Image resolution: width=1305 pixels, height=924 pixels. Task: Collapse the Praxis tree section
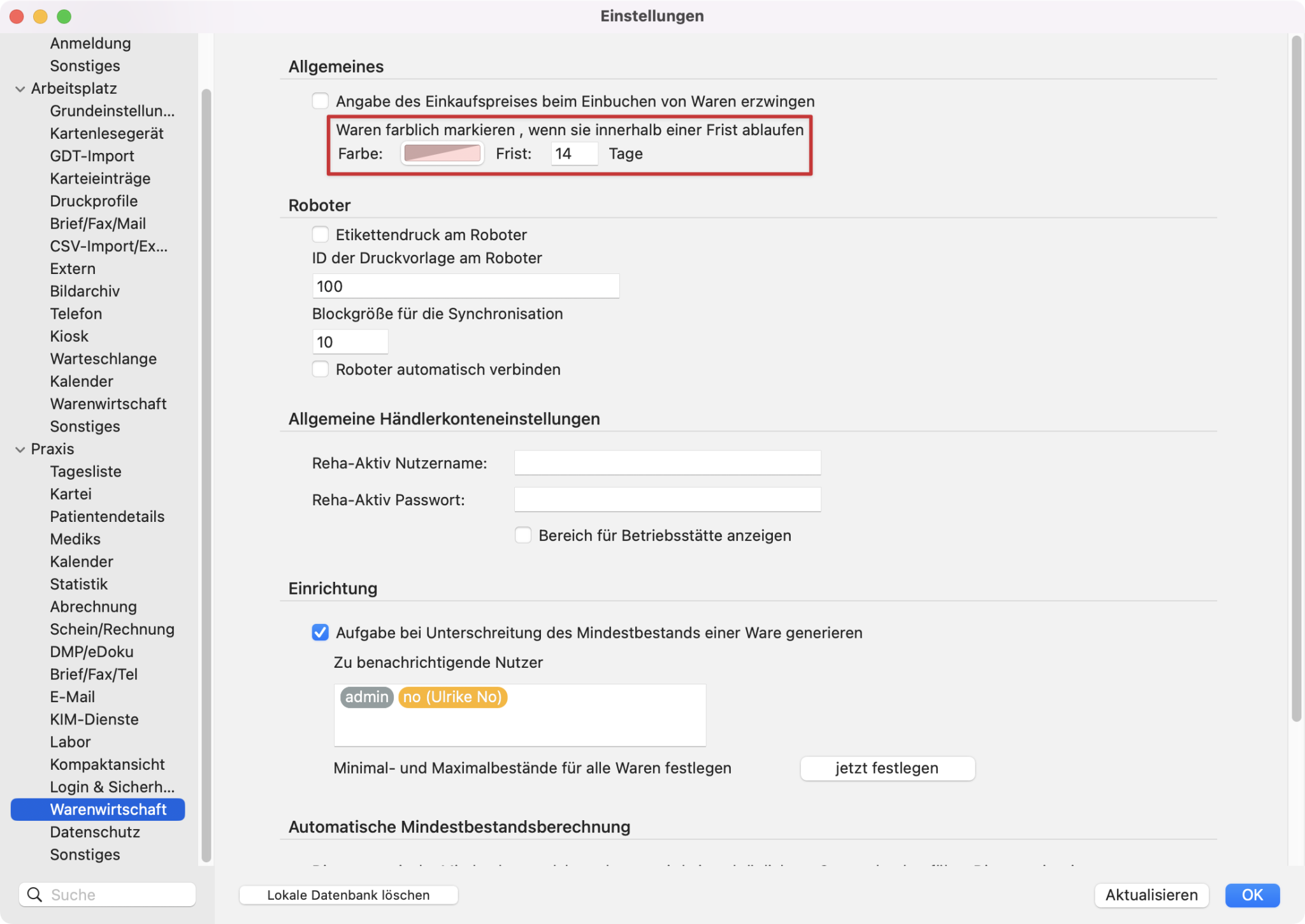20,449
